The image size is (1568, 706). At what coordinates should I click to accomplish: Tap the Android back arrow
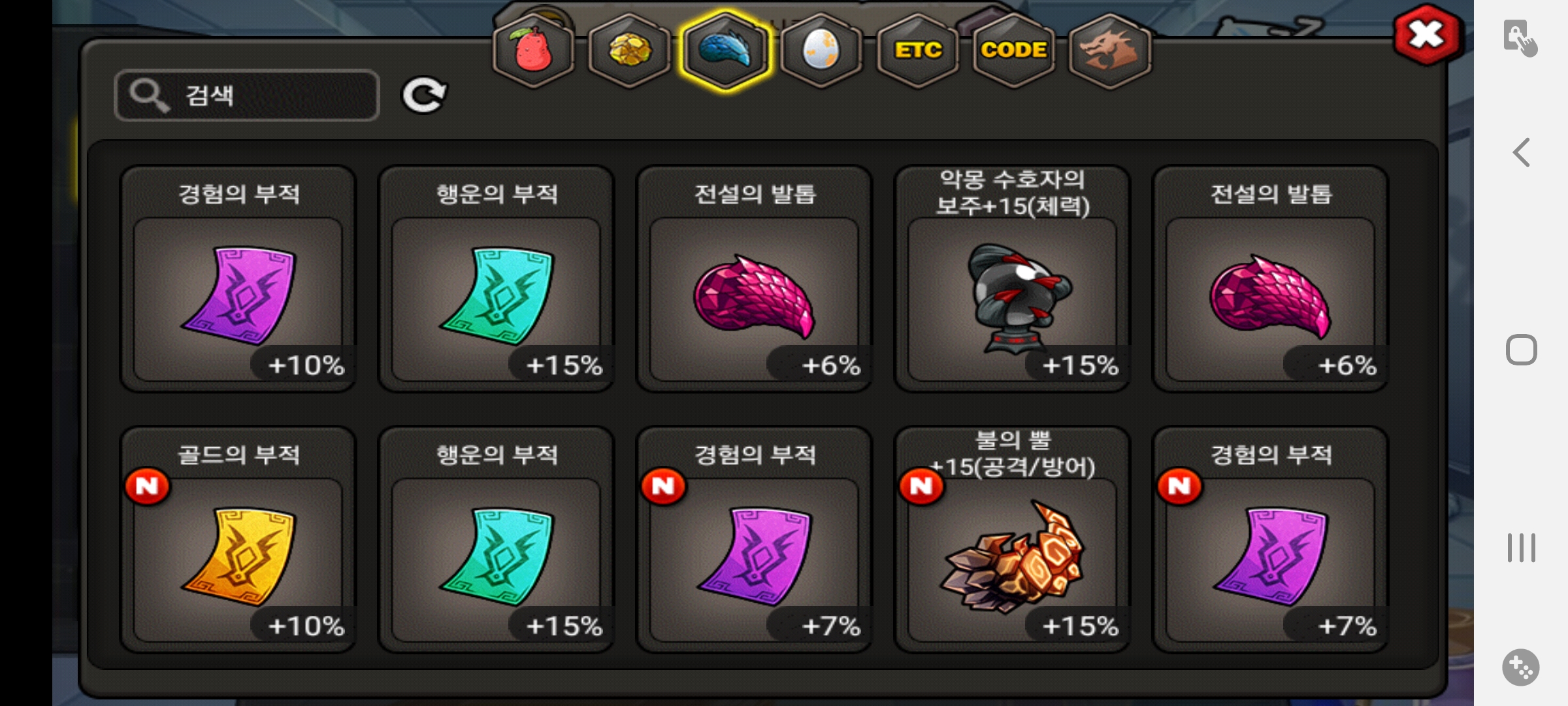(1522, 152)
